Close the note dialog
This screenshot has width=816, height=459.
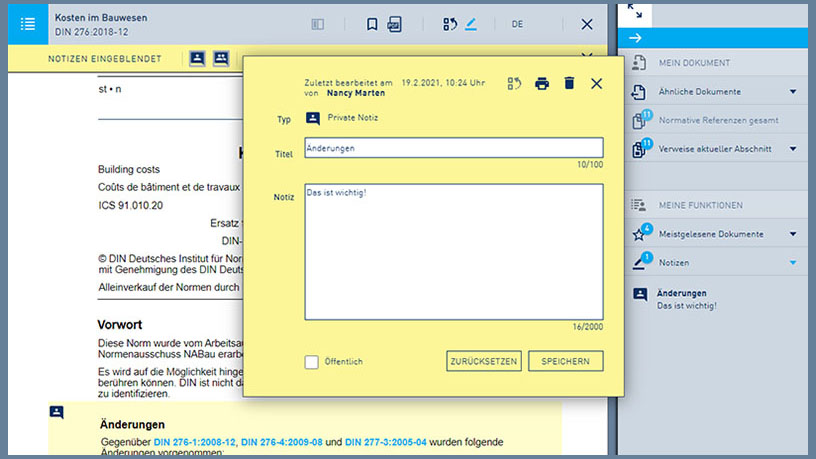coord(596,83)
